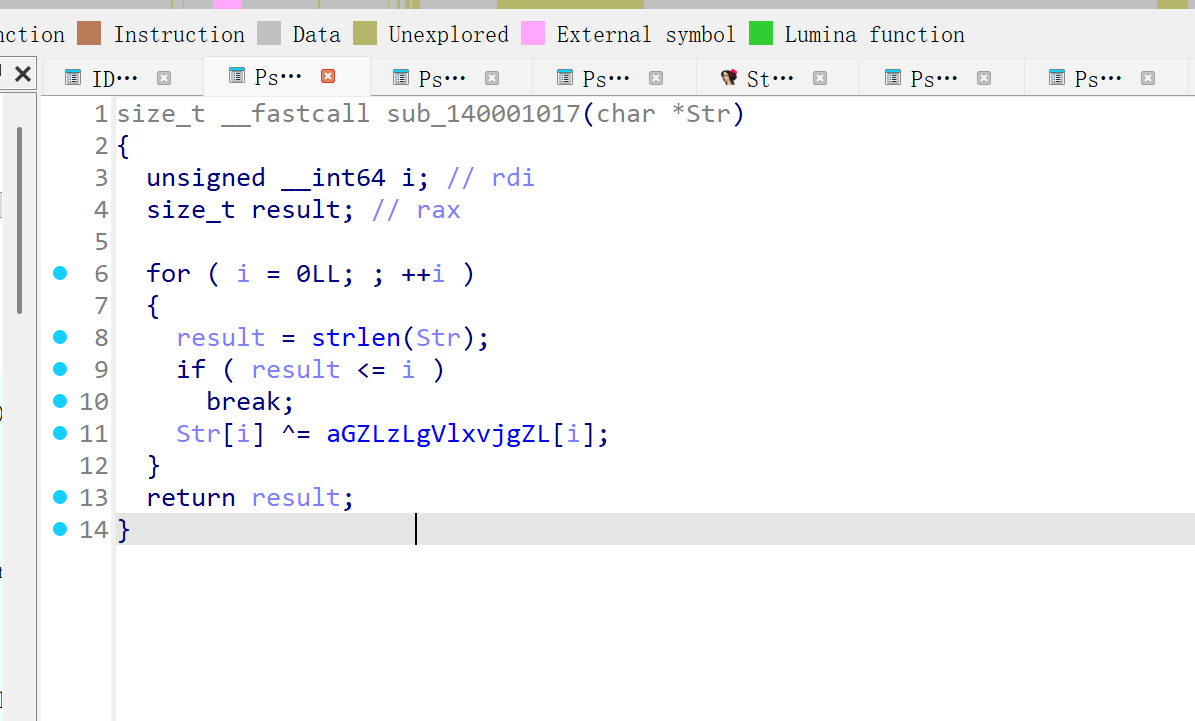Close the IDA View tab
1195x721 pixels.
coord(164,78)
